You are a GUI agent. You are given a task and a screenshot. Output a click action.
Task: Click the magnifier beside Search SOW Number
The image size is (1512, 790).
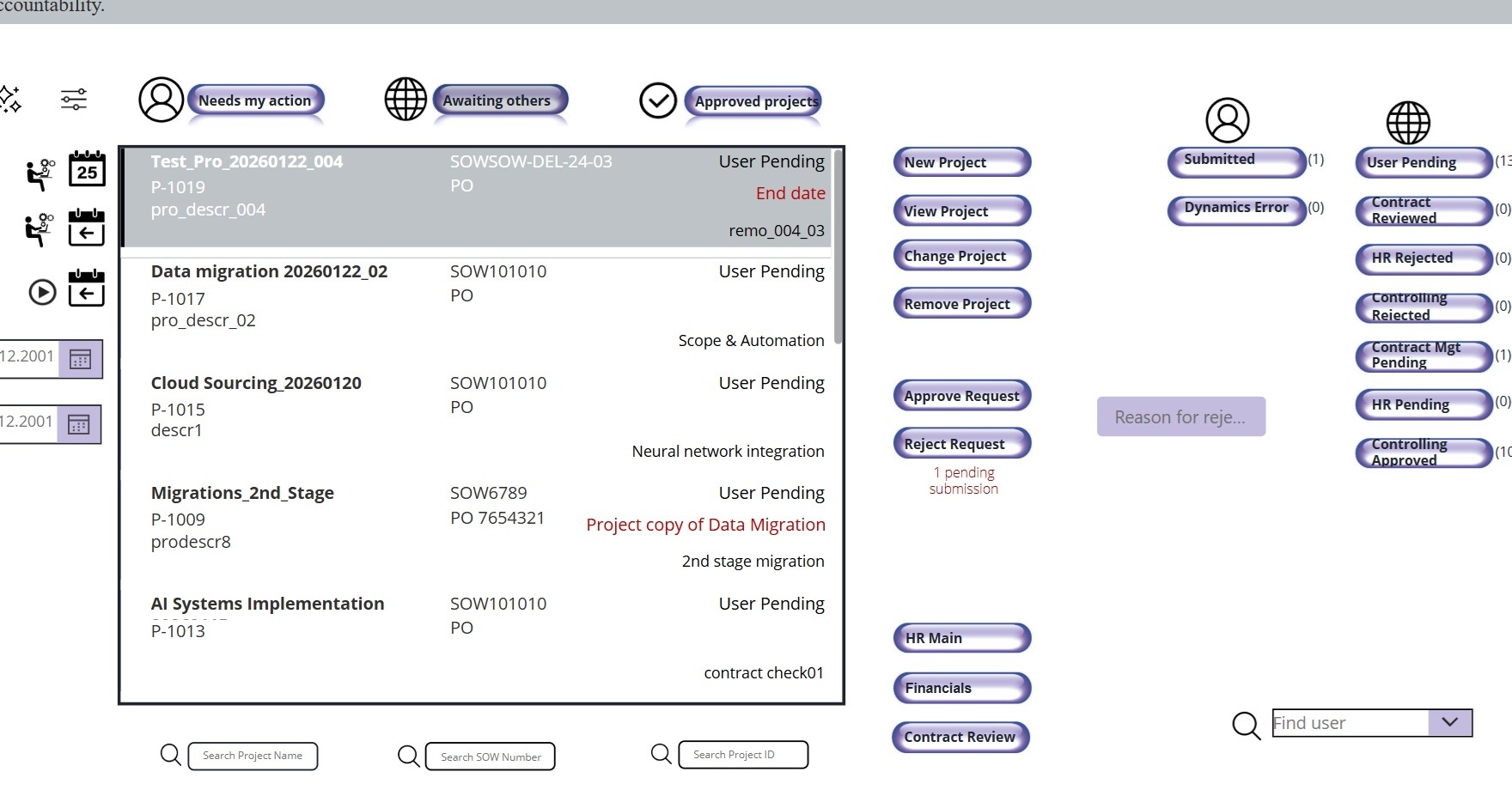[x=409, y=757]
